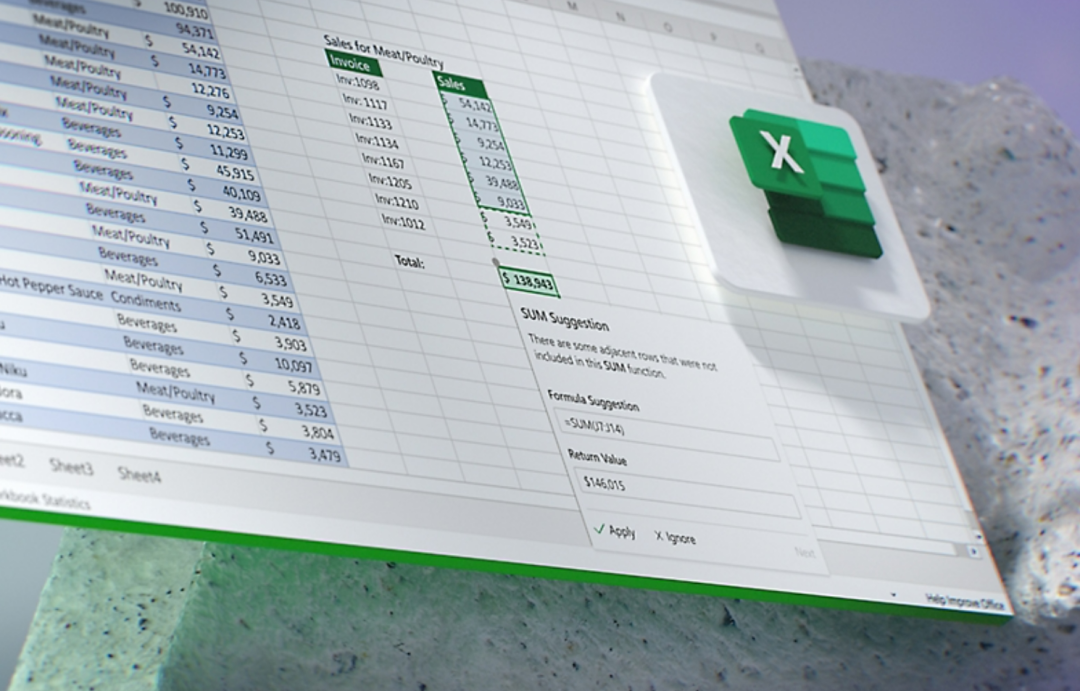Click the green Excel logo icon

(806, 183)
